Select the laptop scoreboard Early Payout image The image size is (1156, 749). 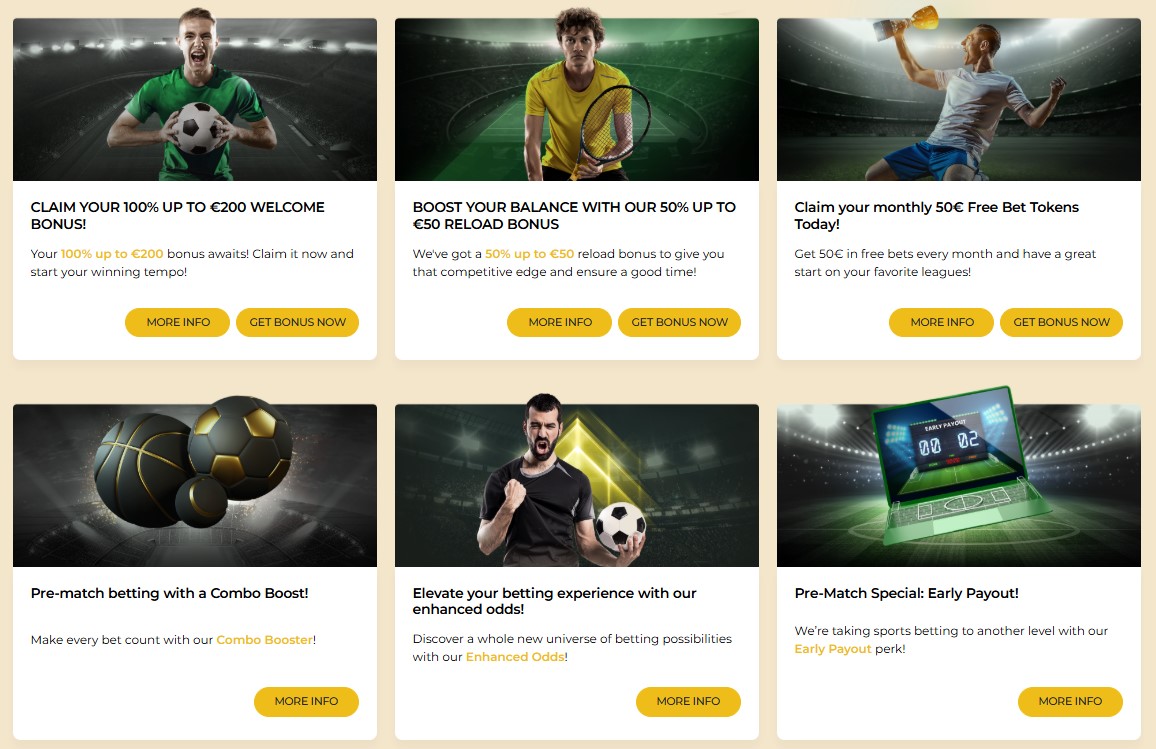point(958,485)
